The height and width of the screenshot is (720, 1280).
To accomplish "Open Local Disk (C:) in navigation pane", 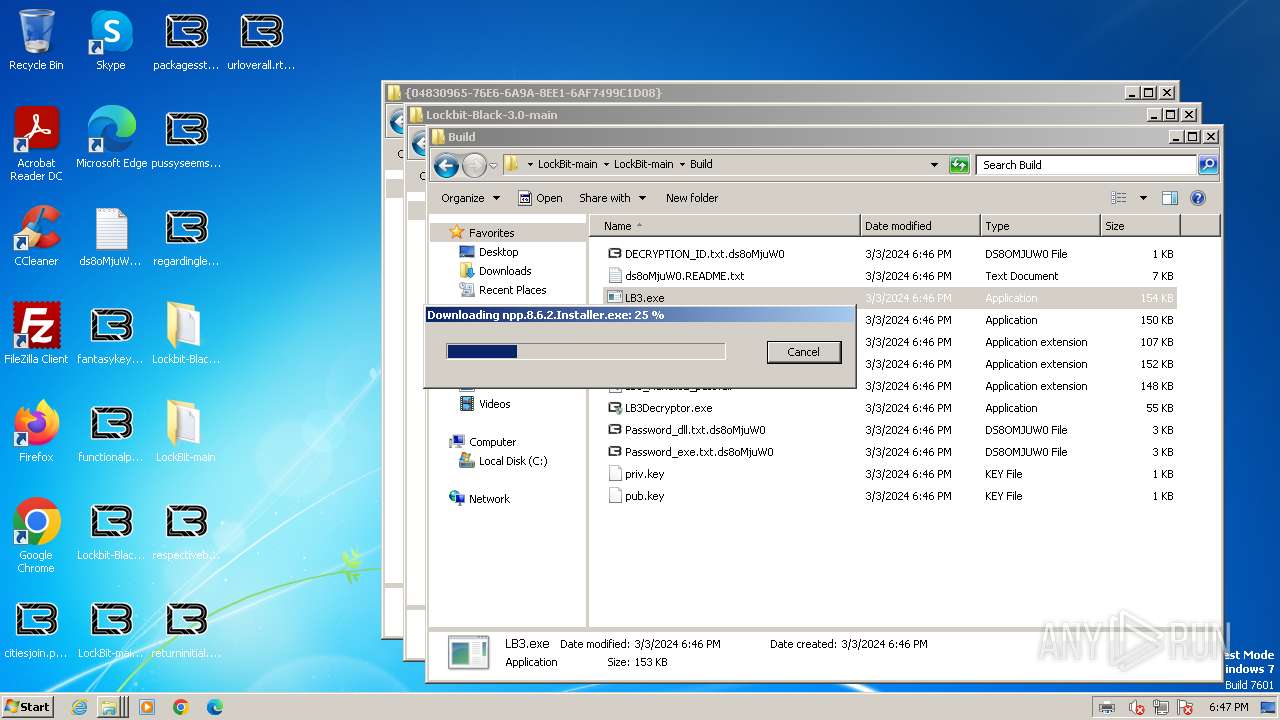I will [512, 461].
